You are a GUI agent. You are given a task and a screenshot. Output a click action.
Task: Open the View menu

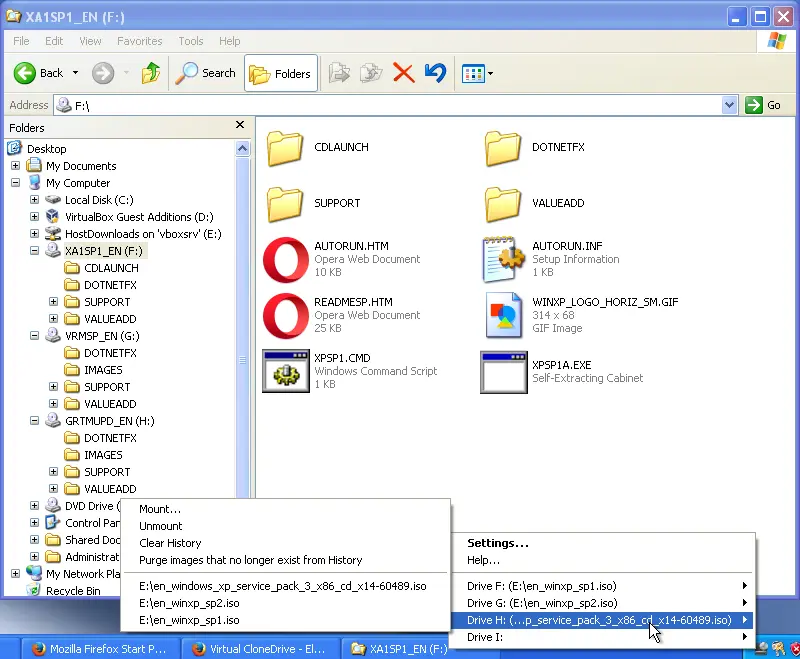click(x=90, y=41)
